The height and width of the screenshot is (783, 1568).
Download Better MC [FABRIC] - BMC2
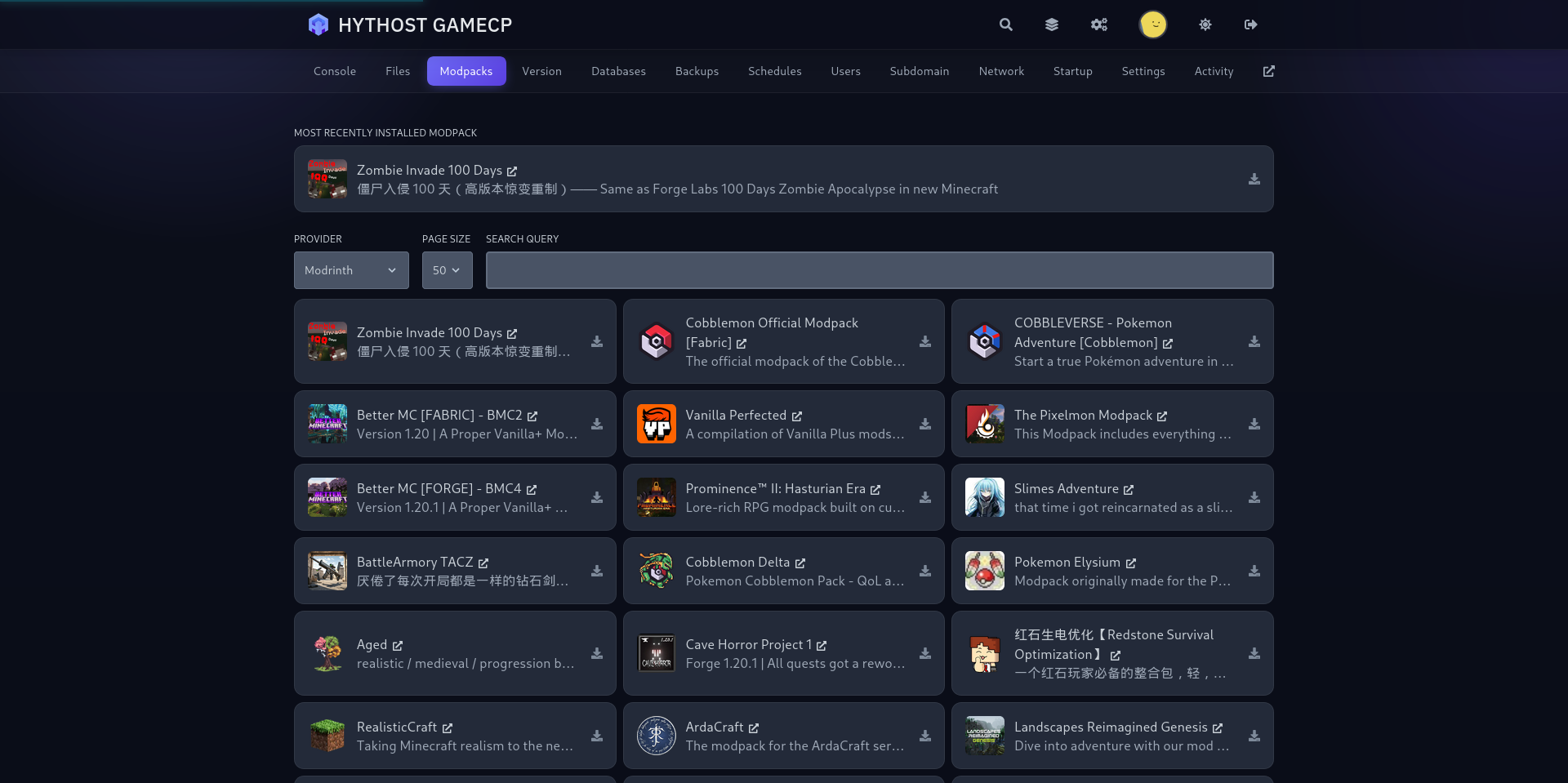click(597, 424)
